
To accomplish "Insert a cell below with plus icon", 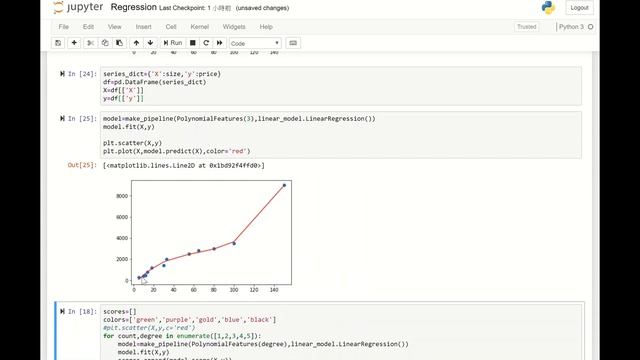I will coord(74,43).
